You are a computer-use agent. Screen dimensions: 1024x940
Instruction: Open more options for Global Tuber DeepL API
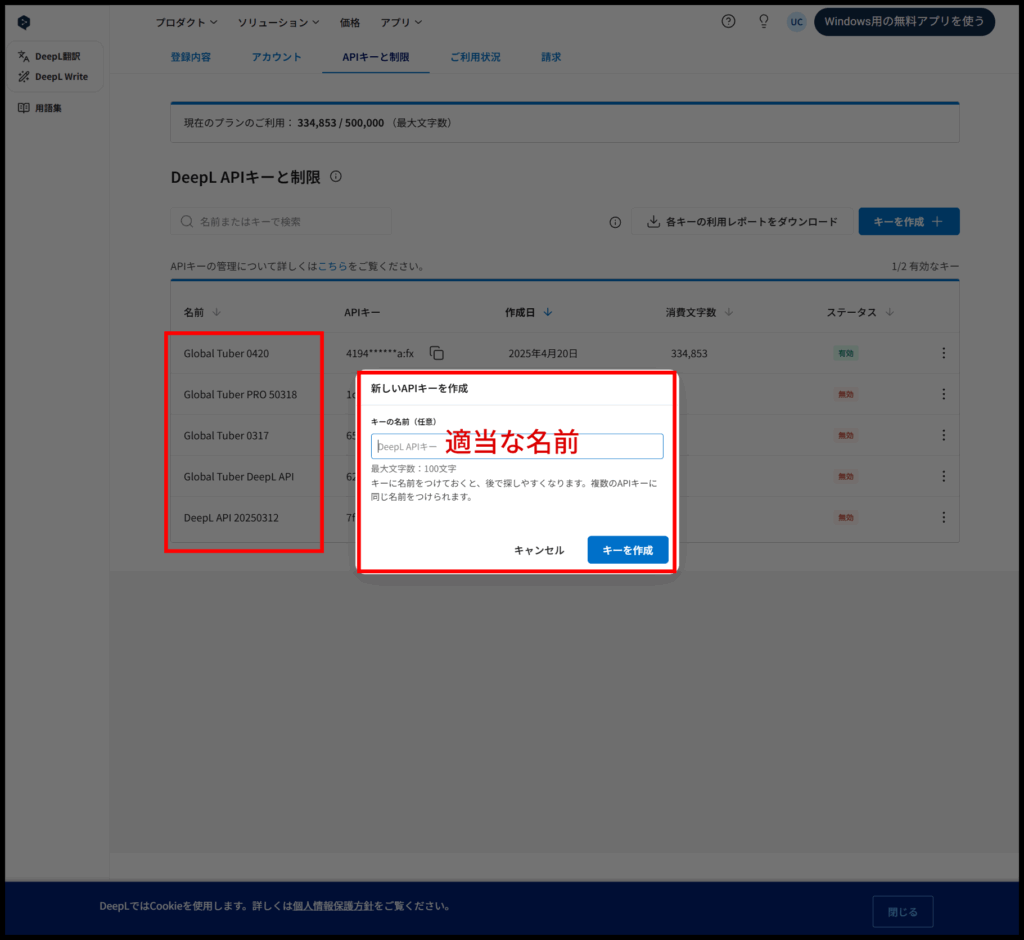[944, 476]
